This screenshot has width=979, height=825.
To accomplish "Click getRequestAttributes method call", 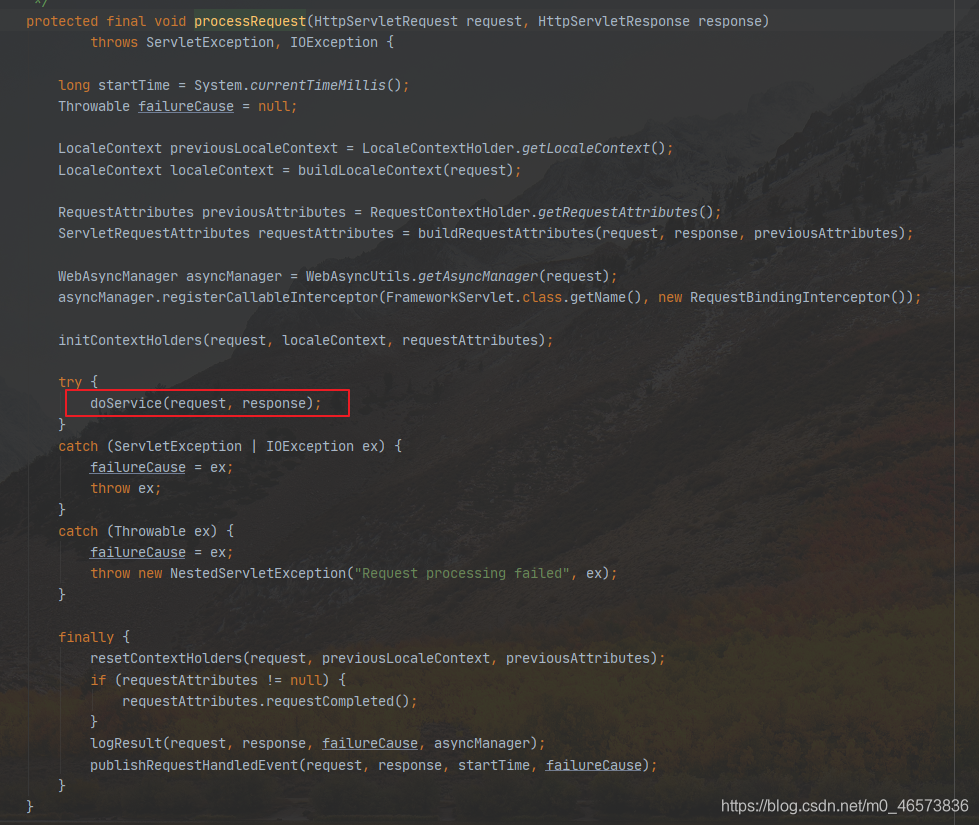I will coord(617,212).
